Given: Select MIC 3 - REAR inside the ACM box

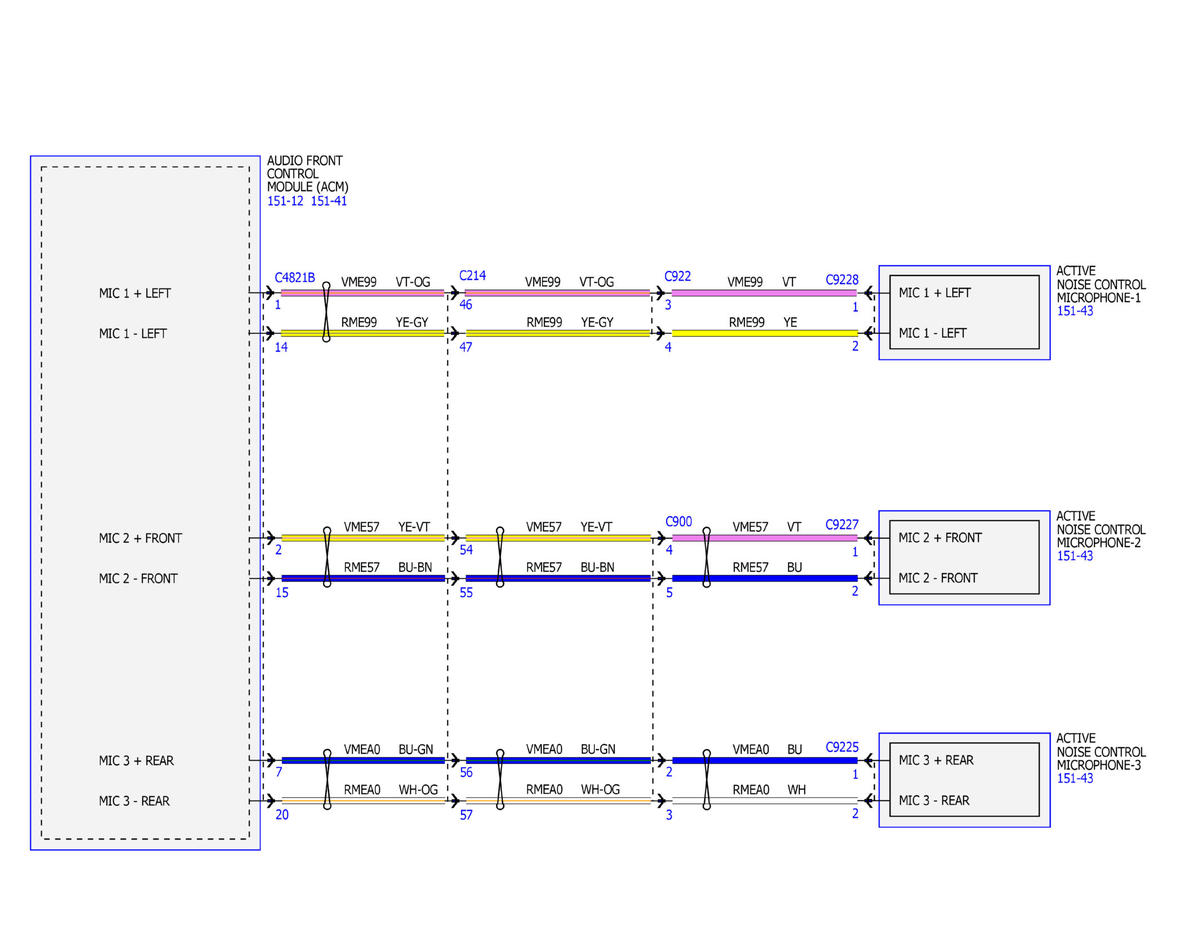Looking at the screenshot, I should point(134,801).
